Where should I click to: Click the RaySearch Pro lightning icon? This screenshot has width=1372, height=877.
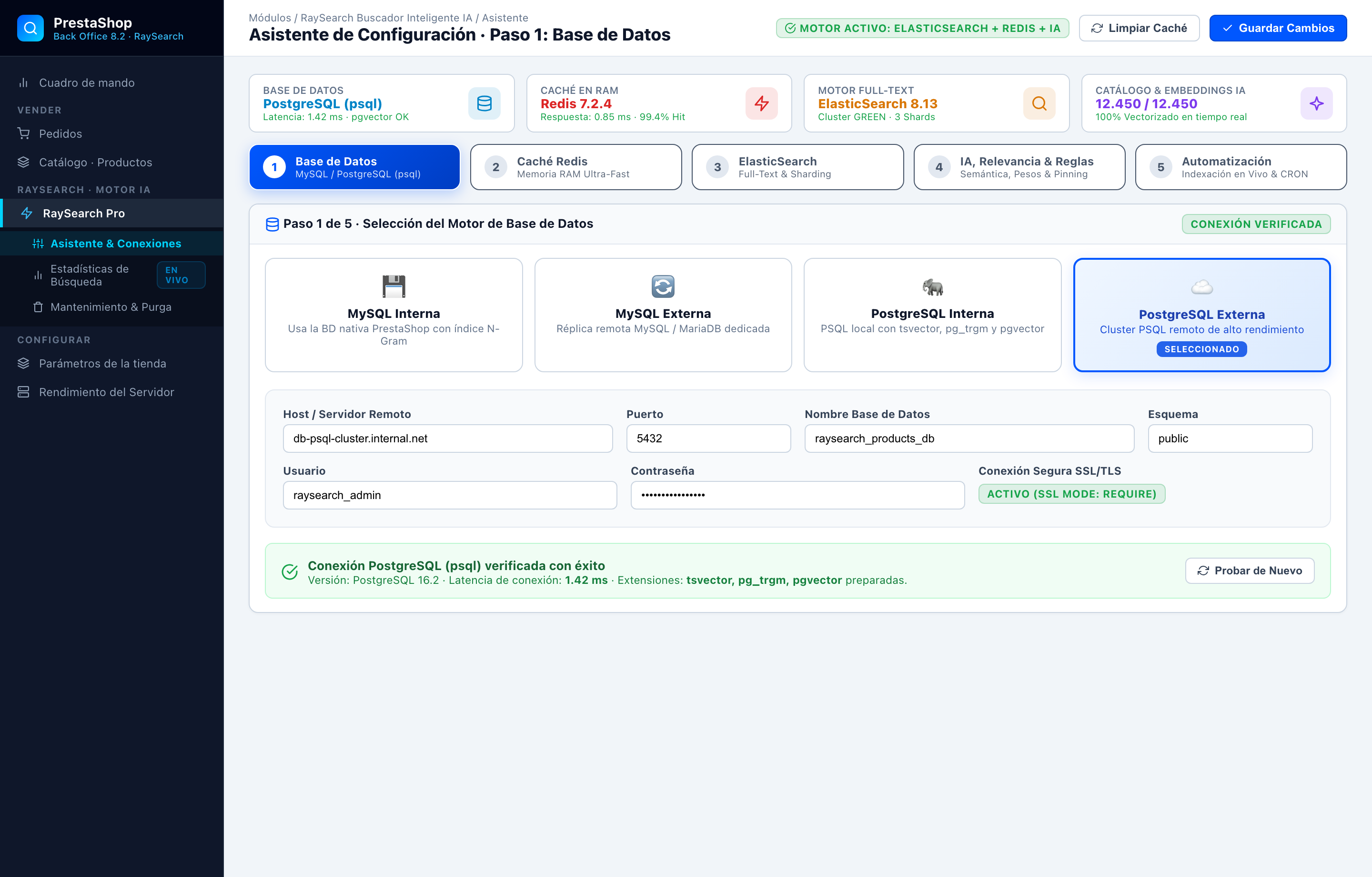(x=27, y=213)
